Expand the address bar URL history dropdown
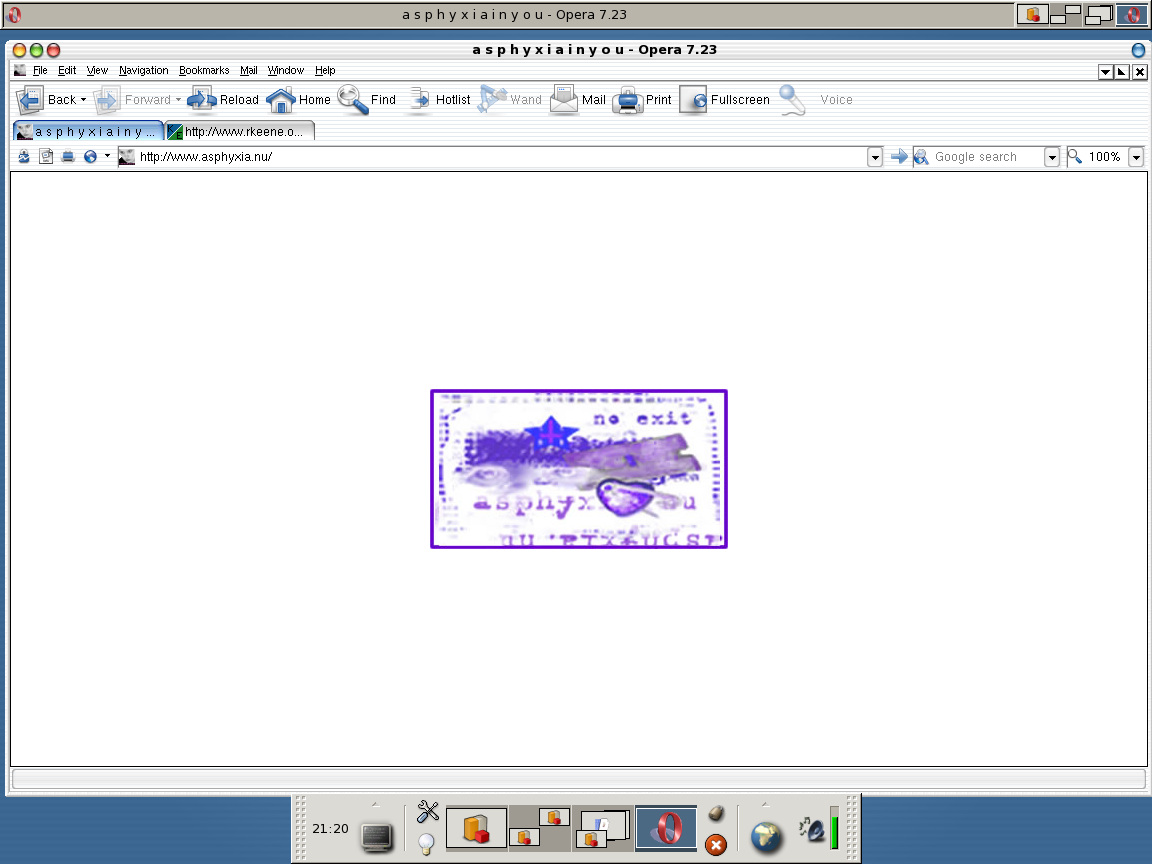1152x864 pixels. pos(874,157)
